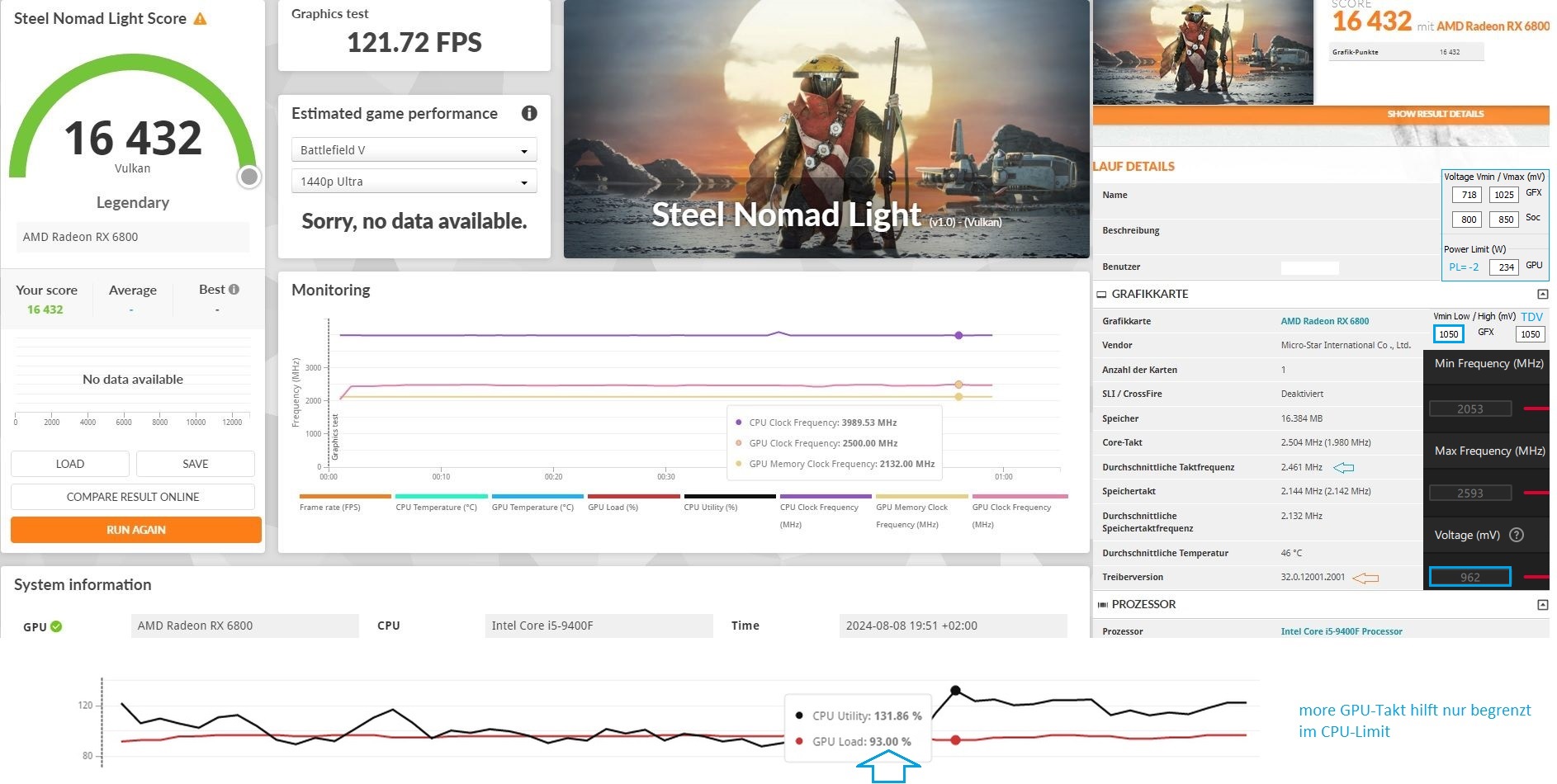Toggle the Frame rate (FPS) legend
Viewport: 1557px width, 784px height.
pyautogui.click(x=345, y=503)
